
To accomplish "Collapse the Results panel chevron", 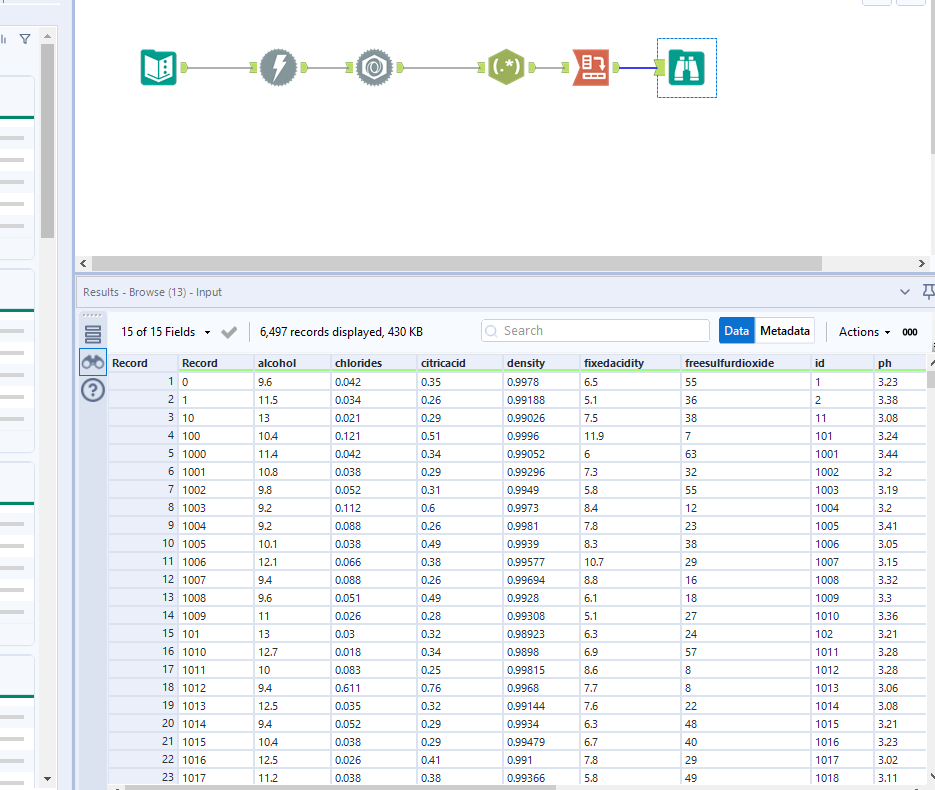I will click(905, 292).
